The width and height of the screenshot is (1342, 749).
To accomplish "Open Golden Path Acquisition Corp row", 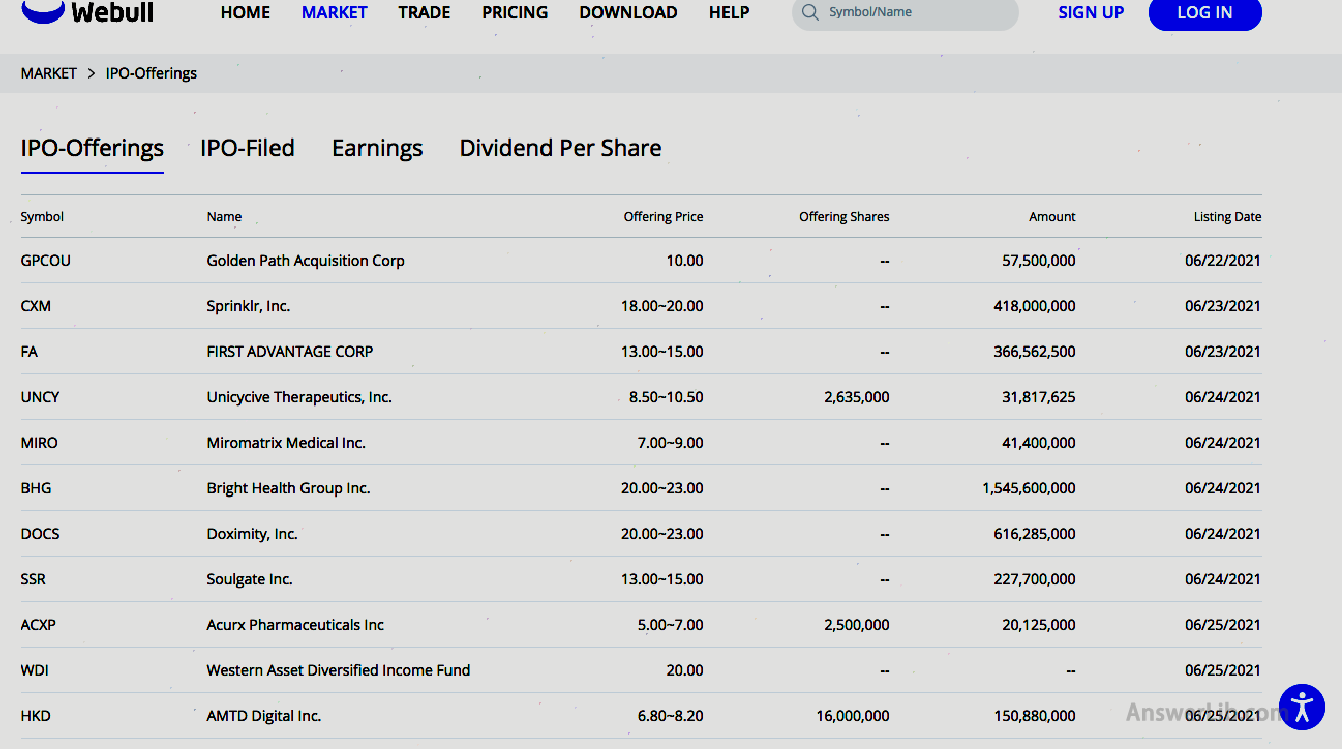I will tap(640, 260).
